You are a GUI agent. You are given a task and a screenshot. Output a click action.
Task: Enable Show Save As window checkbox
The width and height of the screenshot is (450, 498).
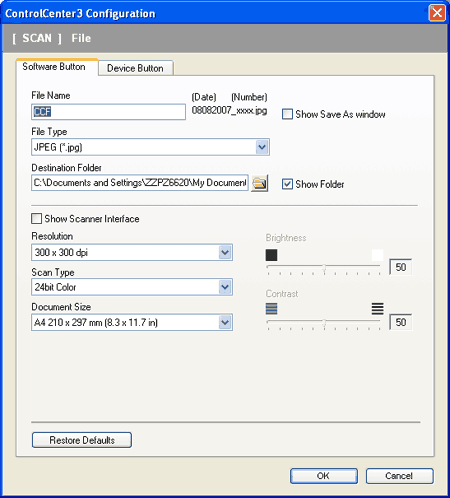click(x=287, y=114)
